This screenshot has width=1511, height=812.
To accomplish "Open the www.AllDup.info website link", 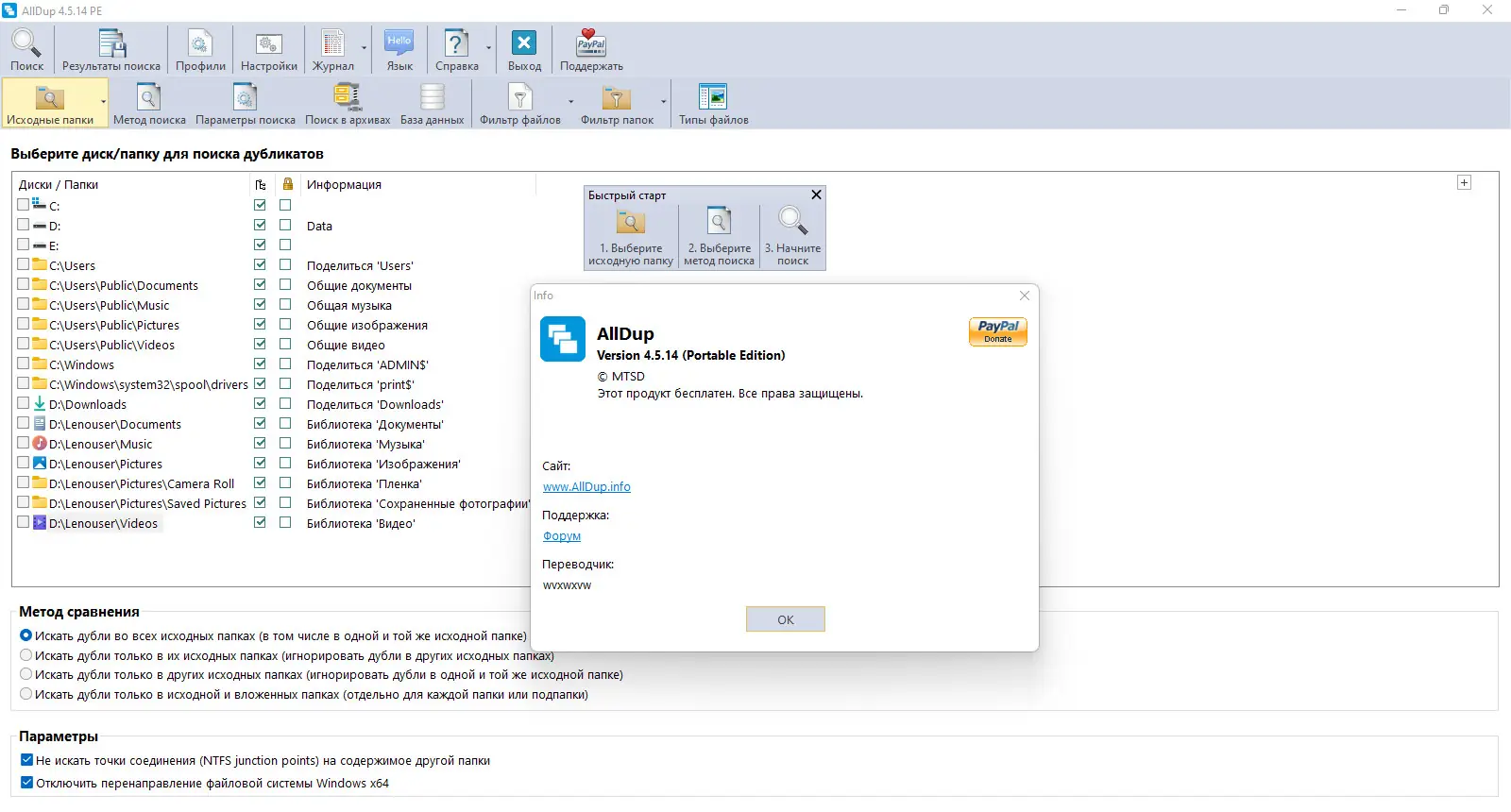I will click(586, 487).
